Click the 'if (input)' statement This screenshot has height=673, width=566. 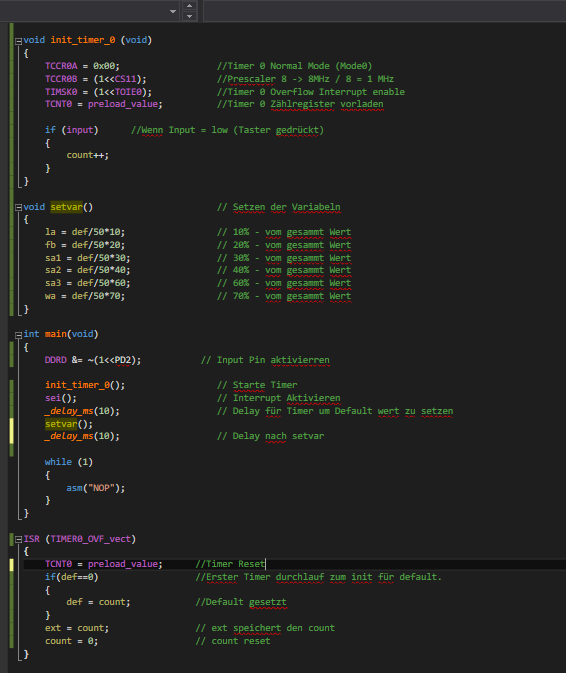point(72,130)
